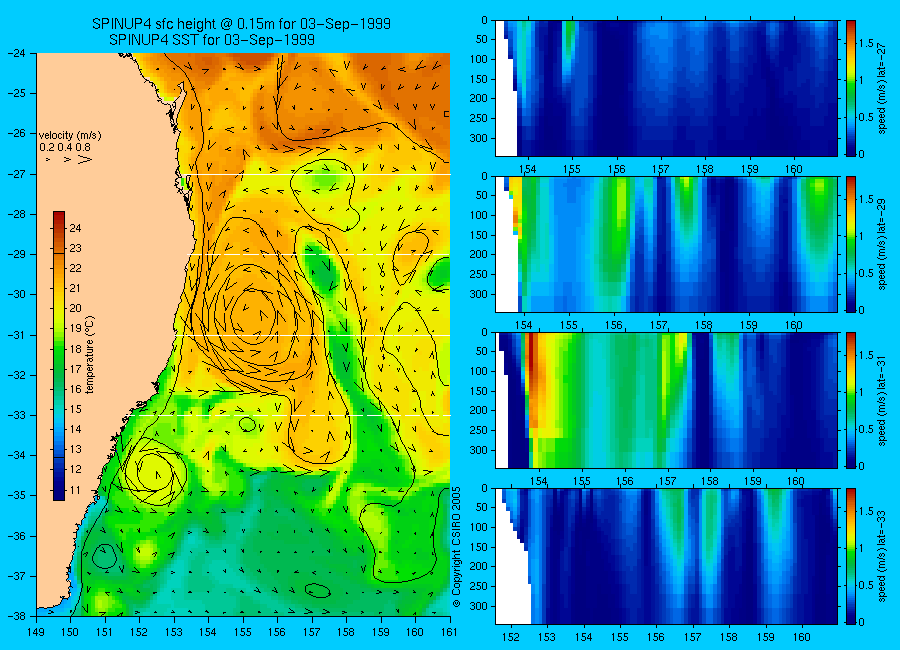Image resolution: width=900 pixels, height=650 pixels.
Task: Click the '161' longitude label on the map axis
Action: (449, 632)
